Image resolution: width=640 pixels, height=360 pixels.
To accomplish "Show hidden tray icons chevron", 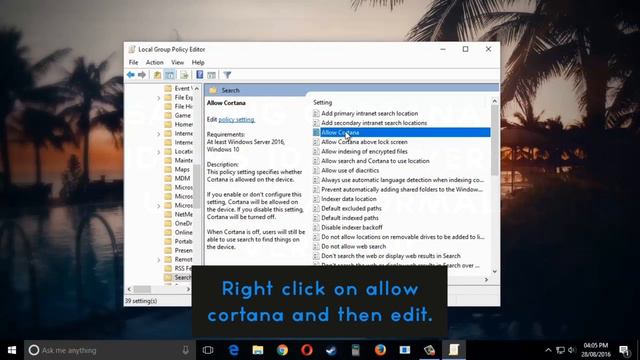I will (548, 350).
